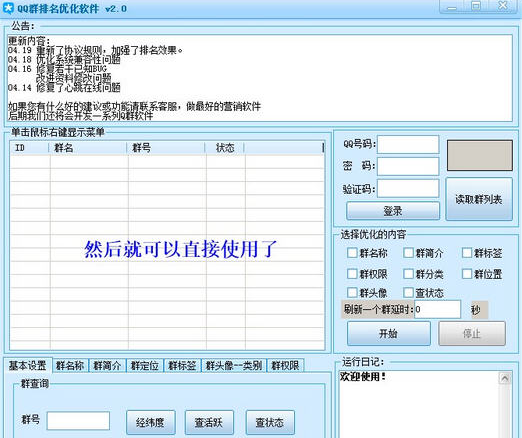Open the 群简介 tab
This screenshot has width=522, height=438.
[x=107, y=366]
